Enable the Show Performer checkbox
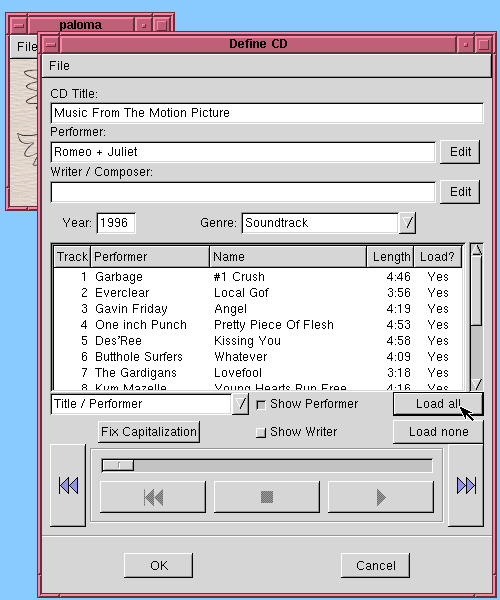 click(x=261, y=404)
